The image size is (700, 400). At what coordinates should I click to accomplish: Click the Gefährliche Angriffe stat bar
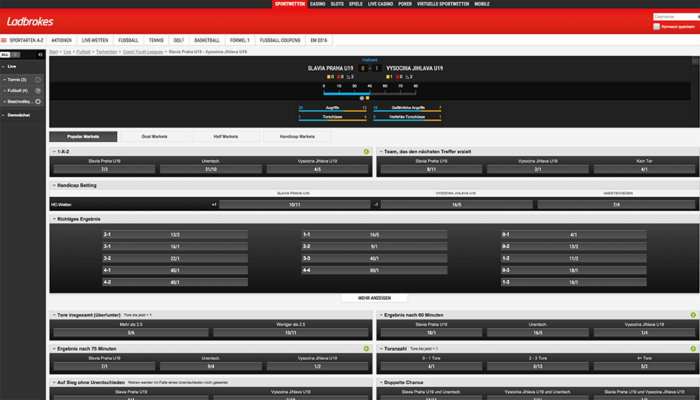408,110
